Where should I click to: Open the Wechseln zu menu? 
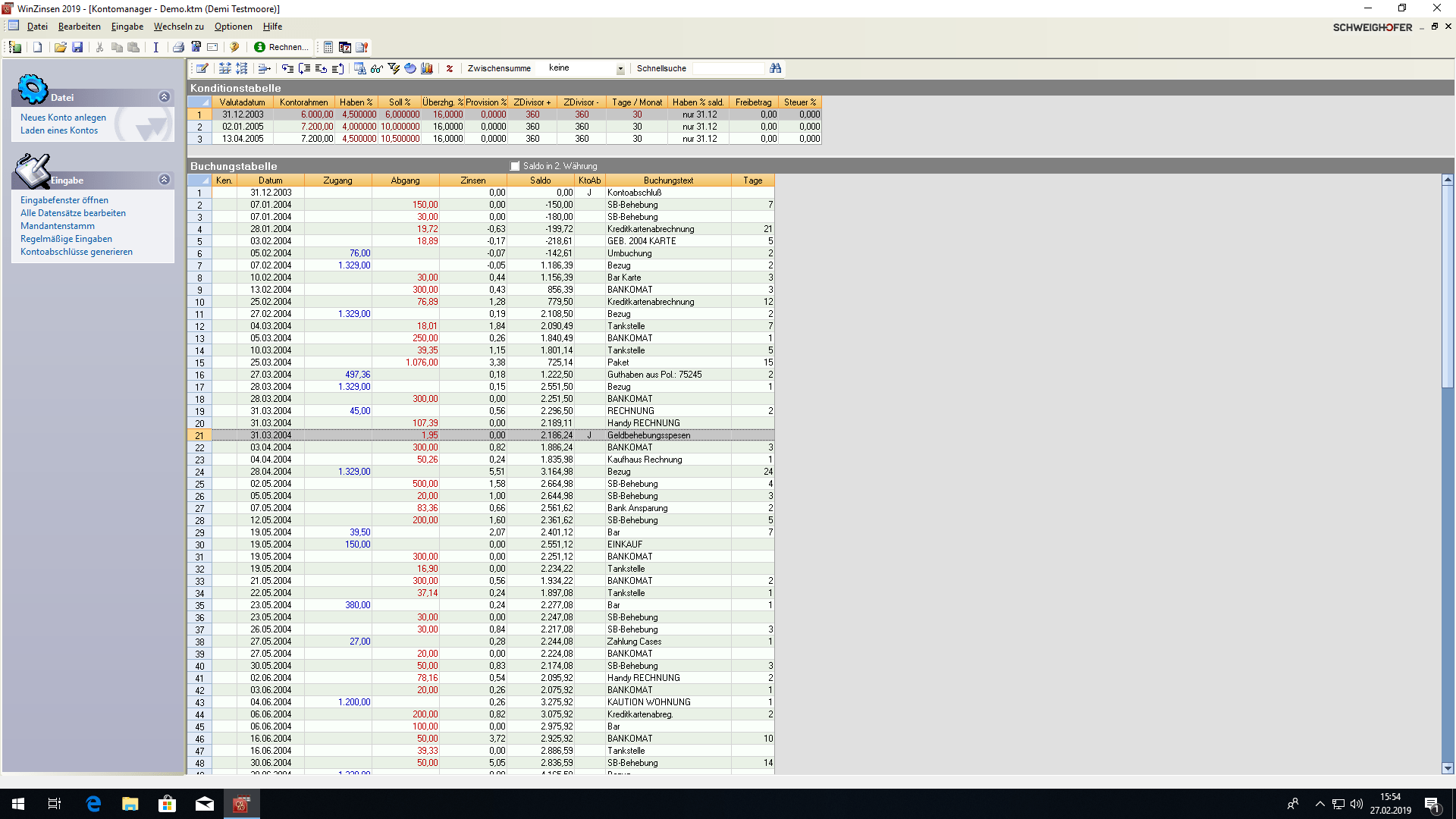[x=179, y=27]
